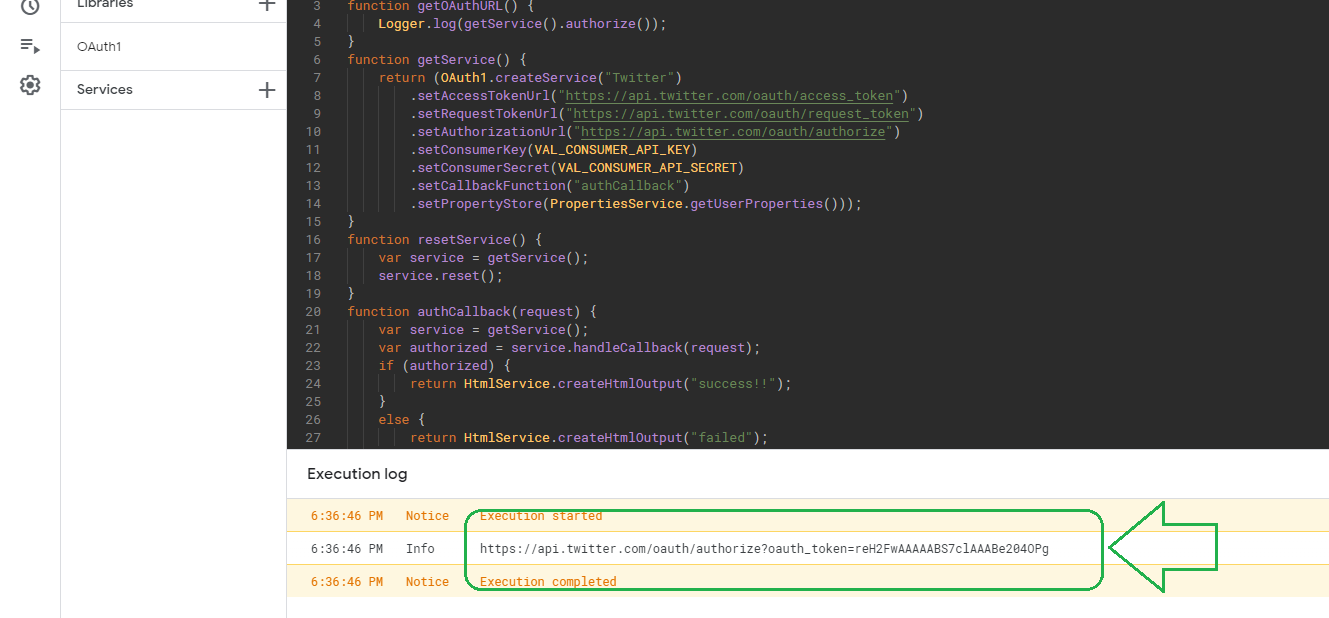Screen dimensions: 1329x618
Task: Click the Libraries section label
Action: [105, 5]
